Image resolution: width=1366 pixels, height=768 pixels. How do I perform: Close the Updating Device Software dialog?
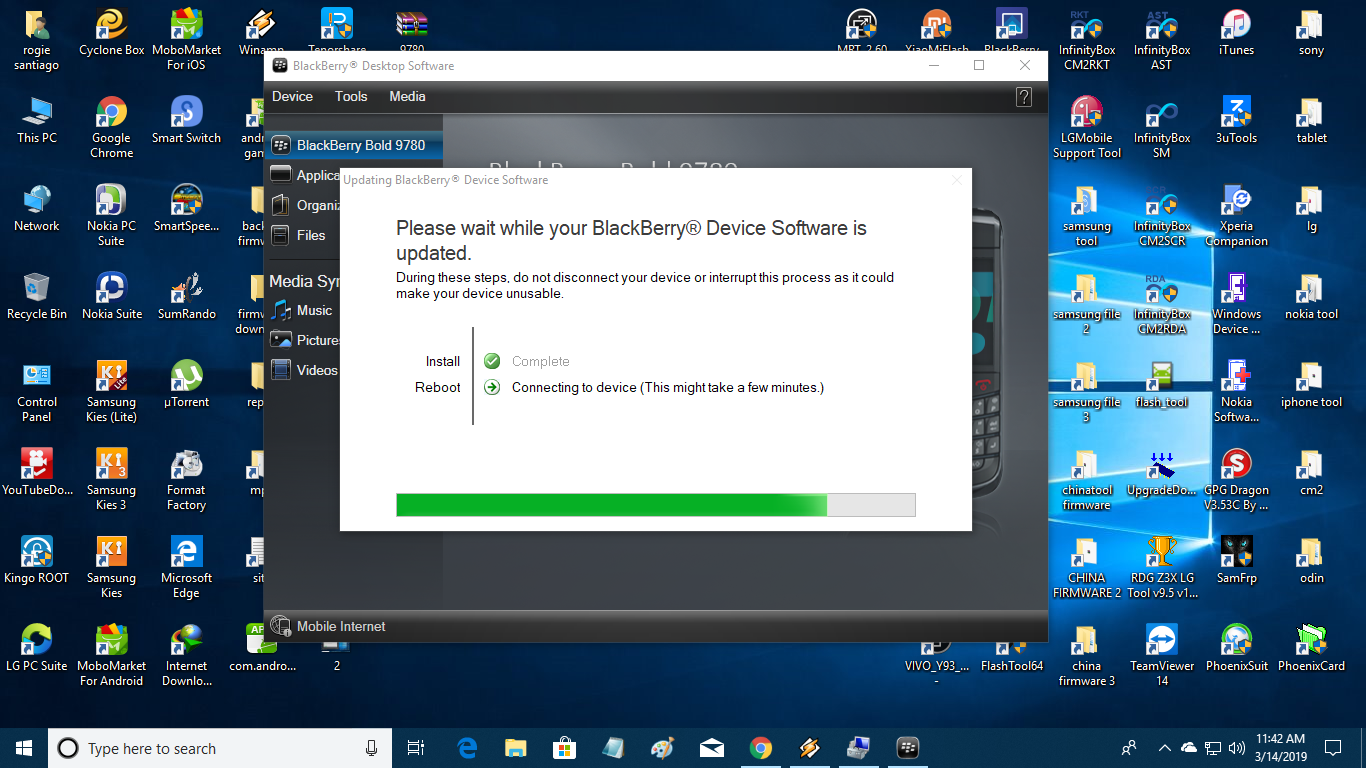(957, 180)
